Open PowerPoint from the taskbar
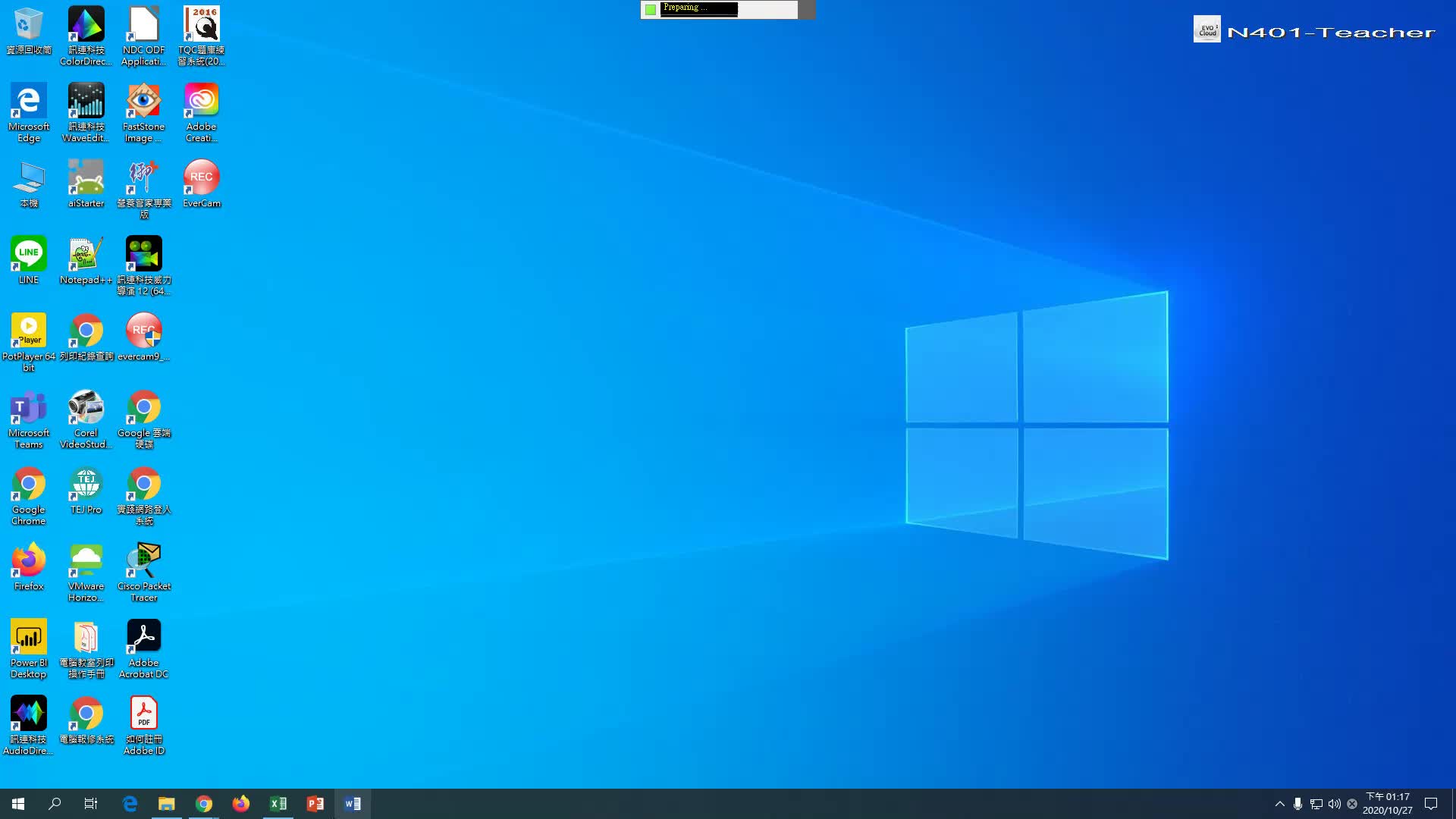 [315, 804]
